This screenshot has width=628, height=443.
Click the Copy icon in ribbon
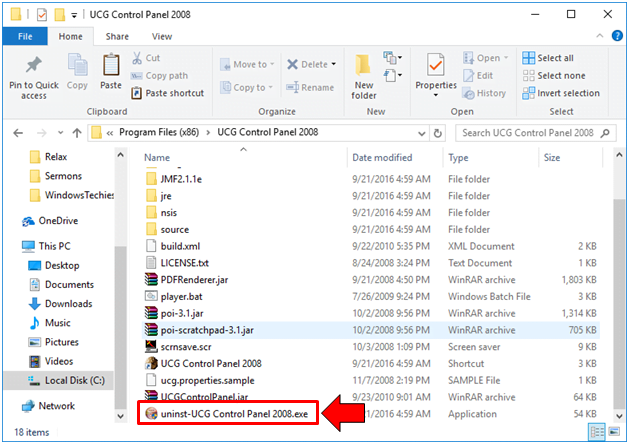click(77, 68)
